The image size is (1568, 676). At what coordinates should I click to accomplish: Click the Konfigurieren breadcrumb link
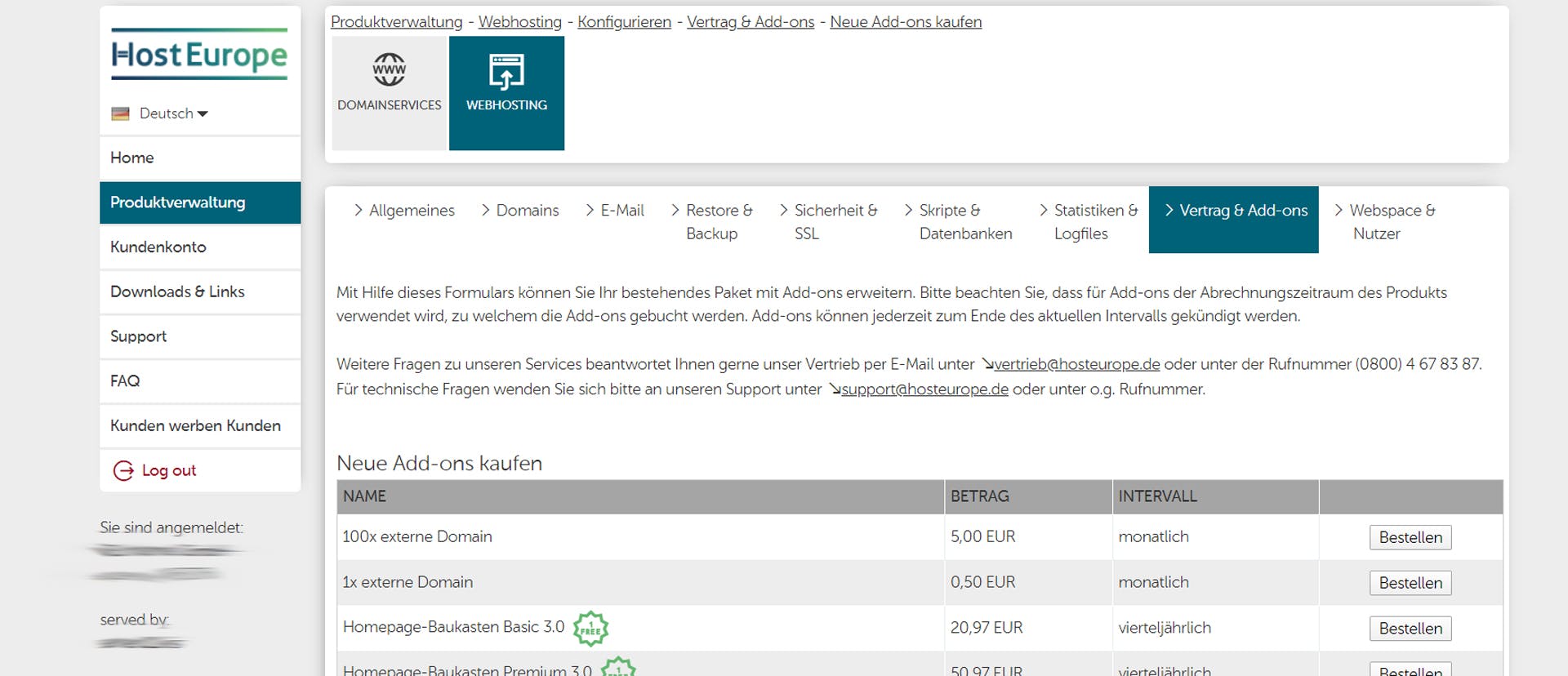click(624, 22)
